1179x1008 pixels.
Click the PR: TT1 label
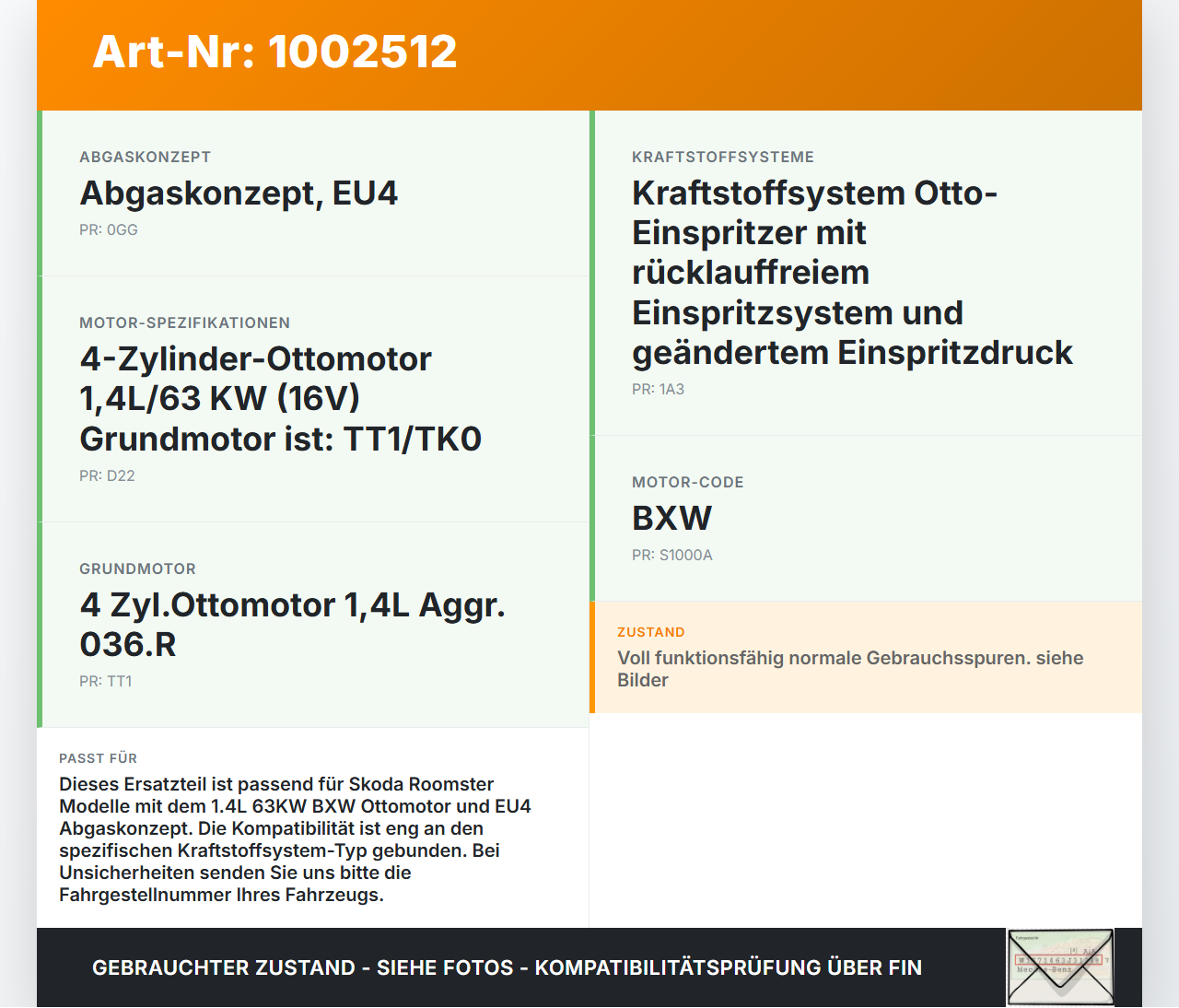[x=105, y=681]
